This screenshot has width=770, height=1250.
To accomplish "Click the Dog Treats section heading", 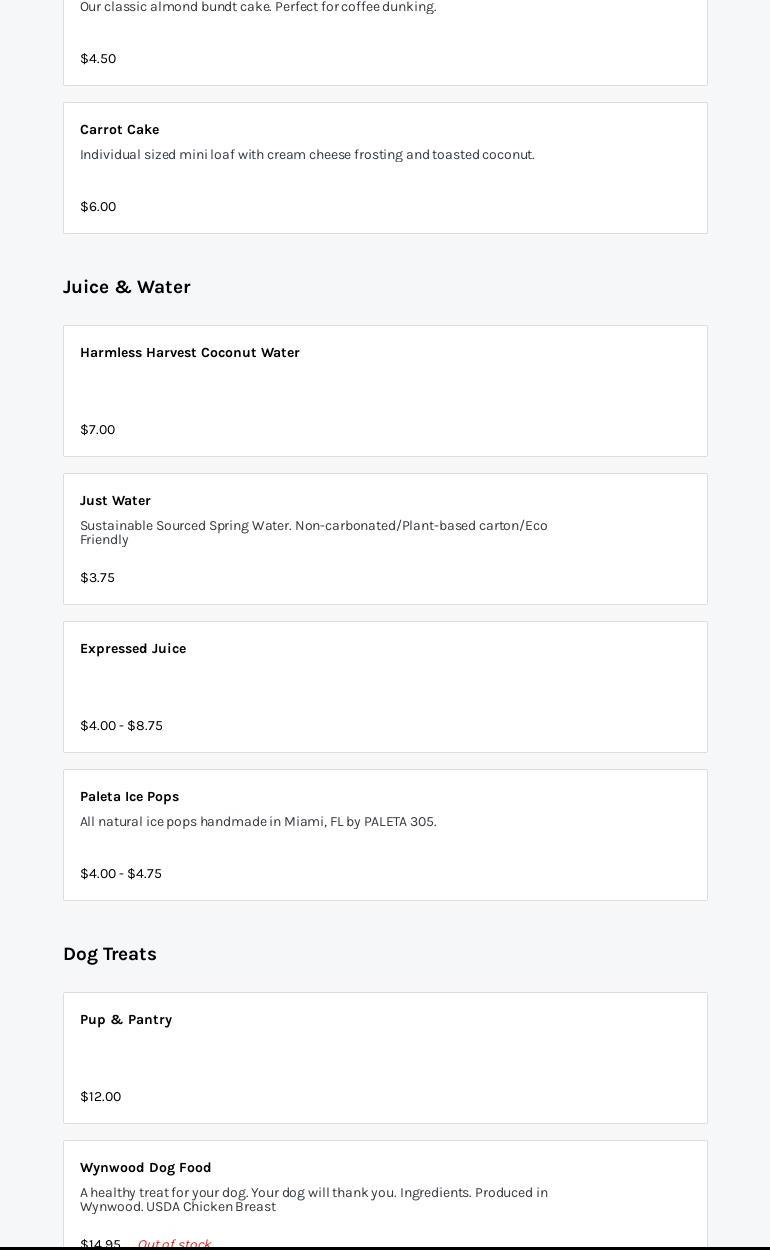I will click(x=110, y=954).
